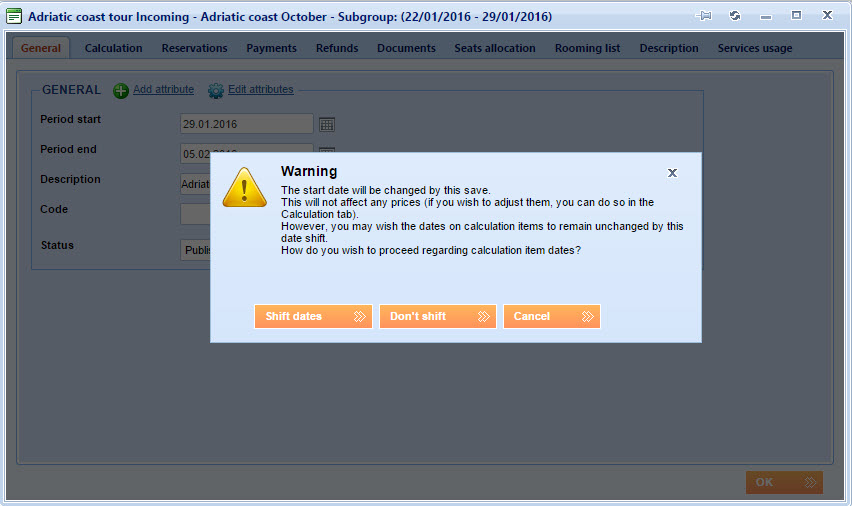852x506 pixels.
Task: Choose the Don't shift button
Action: click(437, 316)
